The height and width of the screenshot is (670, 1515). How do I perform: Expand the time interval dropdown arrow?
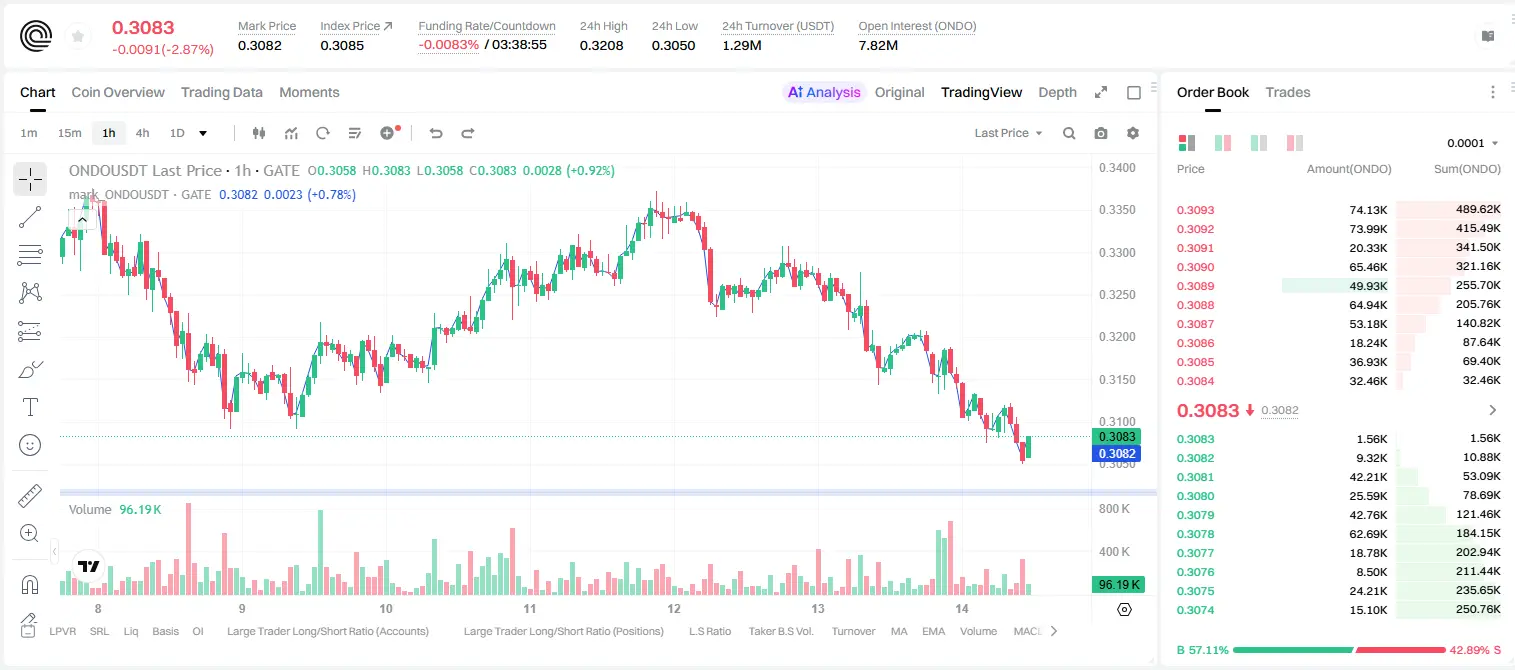203,133
